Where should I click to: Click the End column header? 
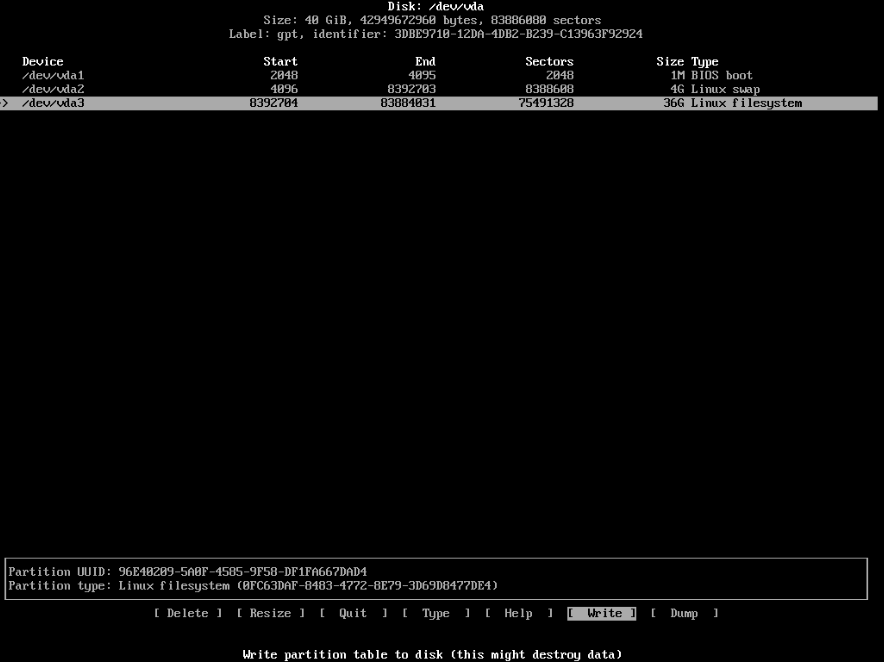point(425,61)
